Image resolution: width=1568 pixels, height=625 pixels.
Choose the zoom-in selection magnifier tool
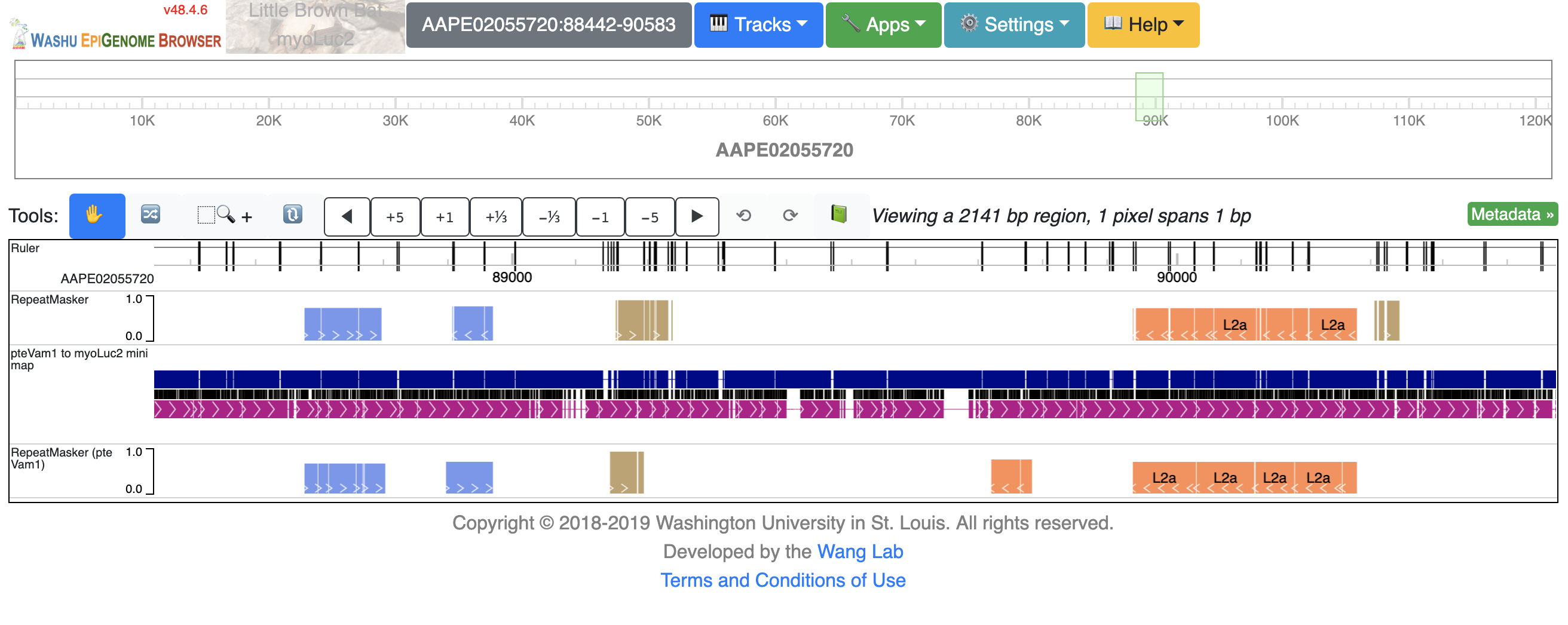(224, 216)
